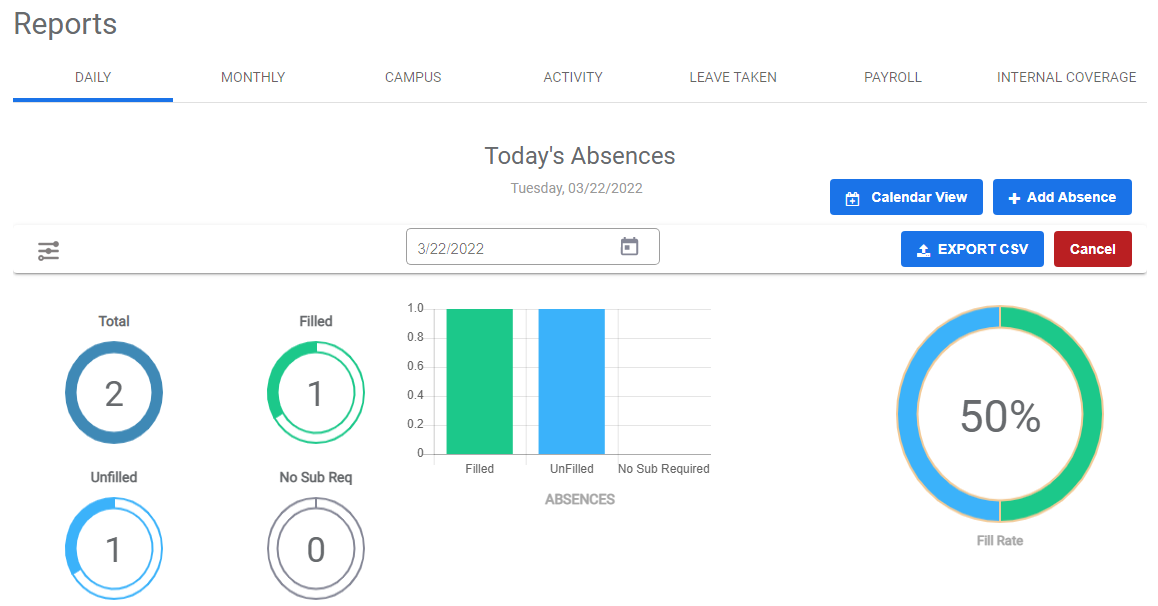Image resolution: width=1158 pixels, height=606 pixels.
Task: Click the green Filled bar in chart
Action: 479,381
